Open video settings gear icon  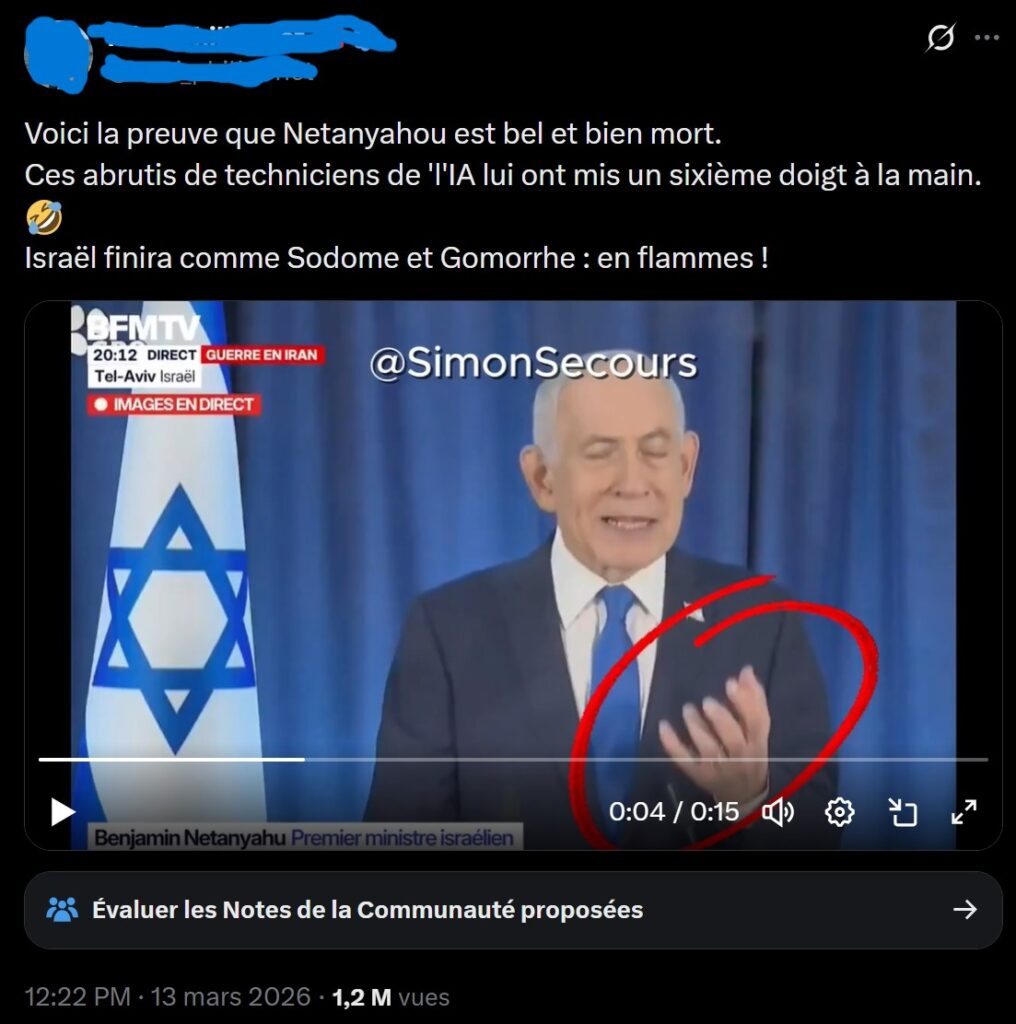(x=840, y=812)
